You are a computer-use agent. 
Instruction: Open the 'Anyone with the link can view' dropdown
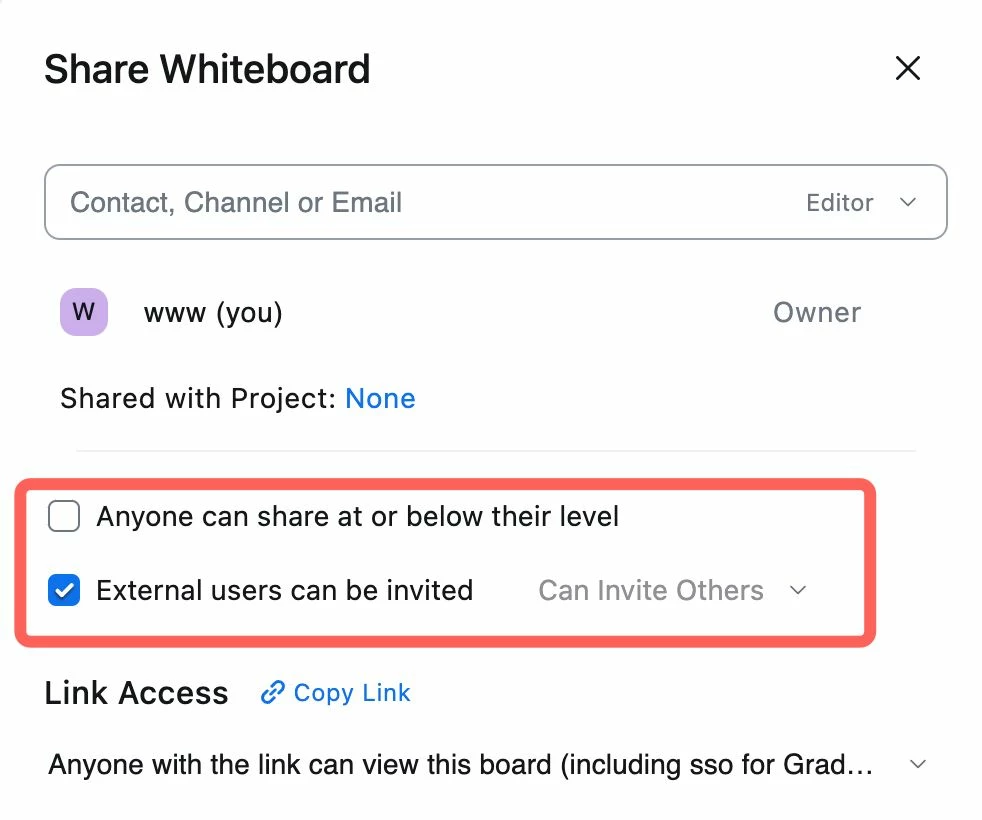tap(460, 766)
